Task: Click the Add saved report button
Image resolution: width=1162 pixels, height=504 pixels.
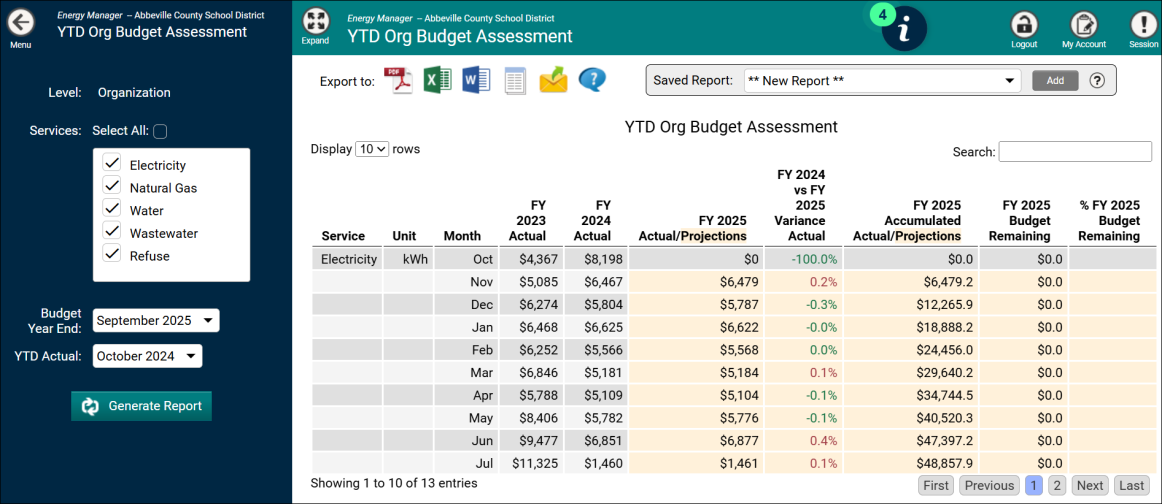Action: tap(1055, 81)
